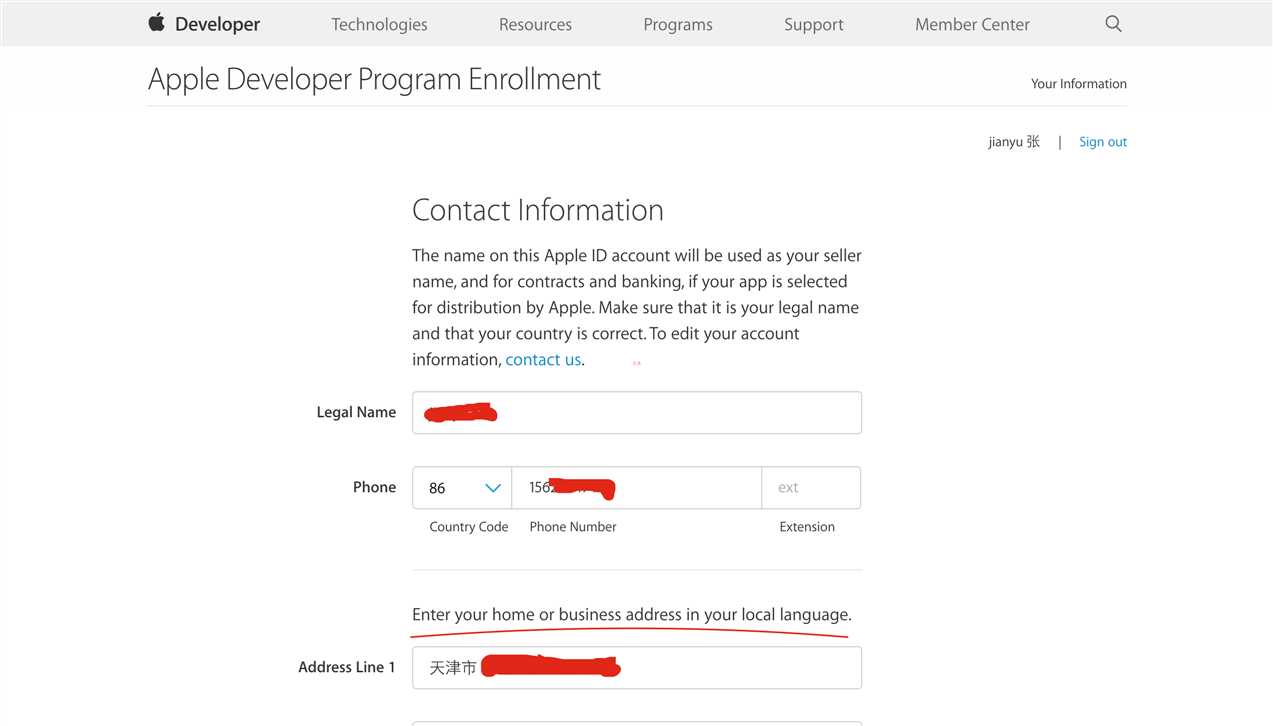Expand the Country Code dropdown
This screenshot has height=726, width=1273.
pos(462,488)
